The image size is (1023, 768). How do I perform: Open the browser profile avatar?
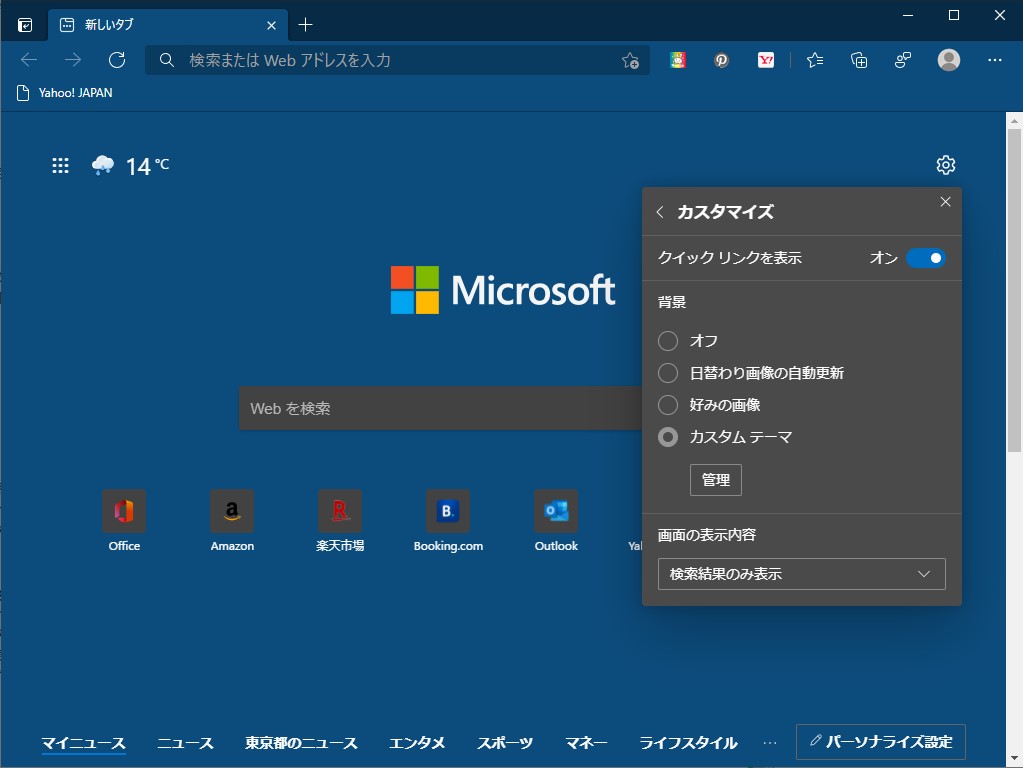pos(948,60)
